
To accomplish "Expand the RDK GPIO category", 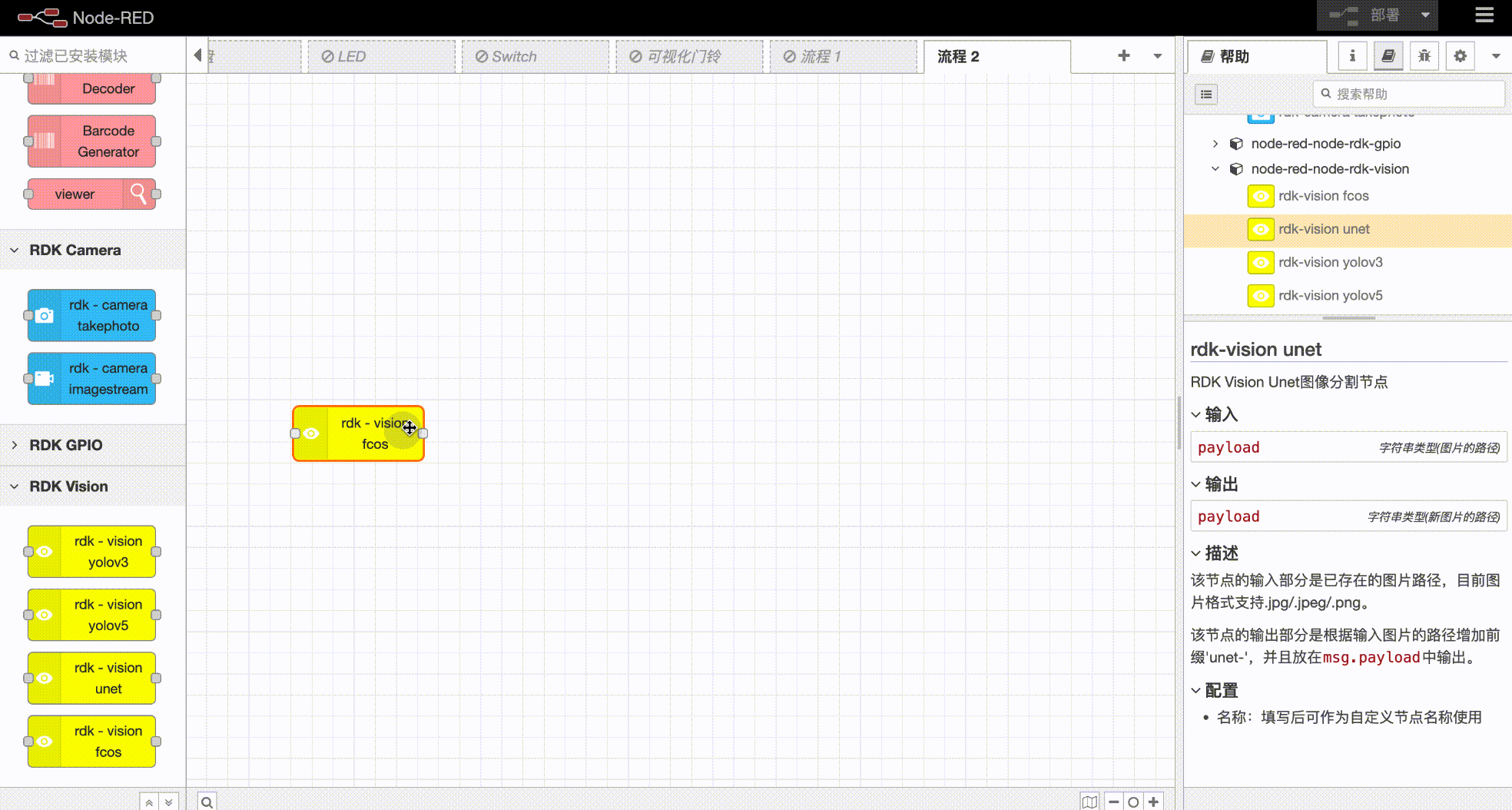I will tap(92, 445).
